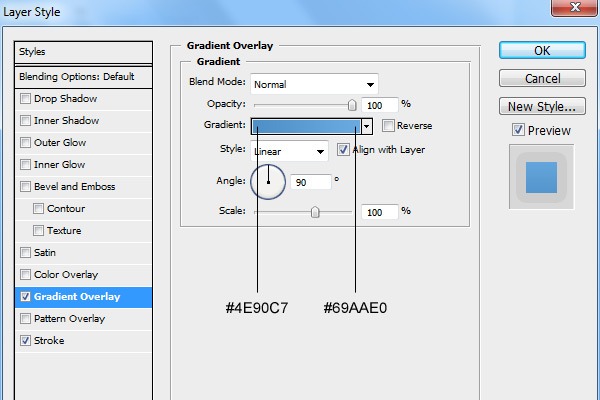600x400 pixels.
Task: Tick the Inner Glow checkbox
Action: pyautogui.click(x=25, y=165)
